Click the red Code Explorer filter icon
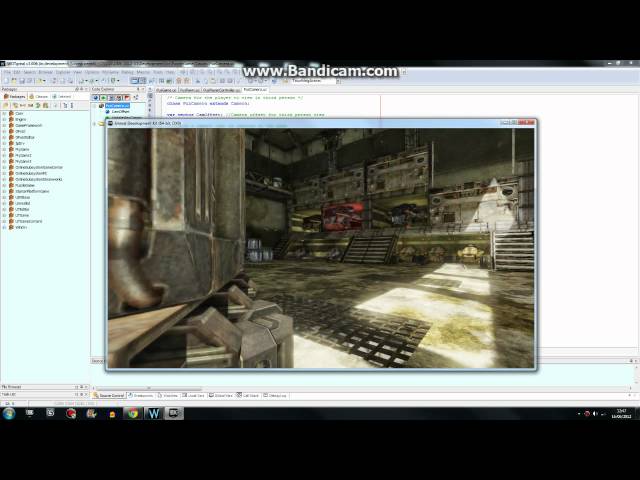The width and height of the screenshot is (640, 480). pos(127,98)
